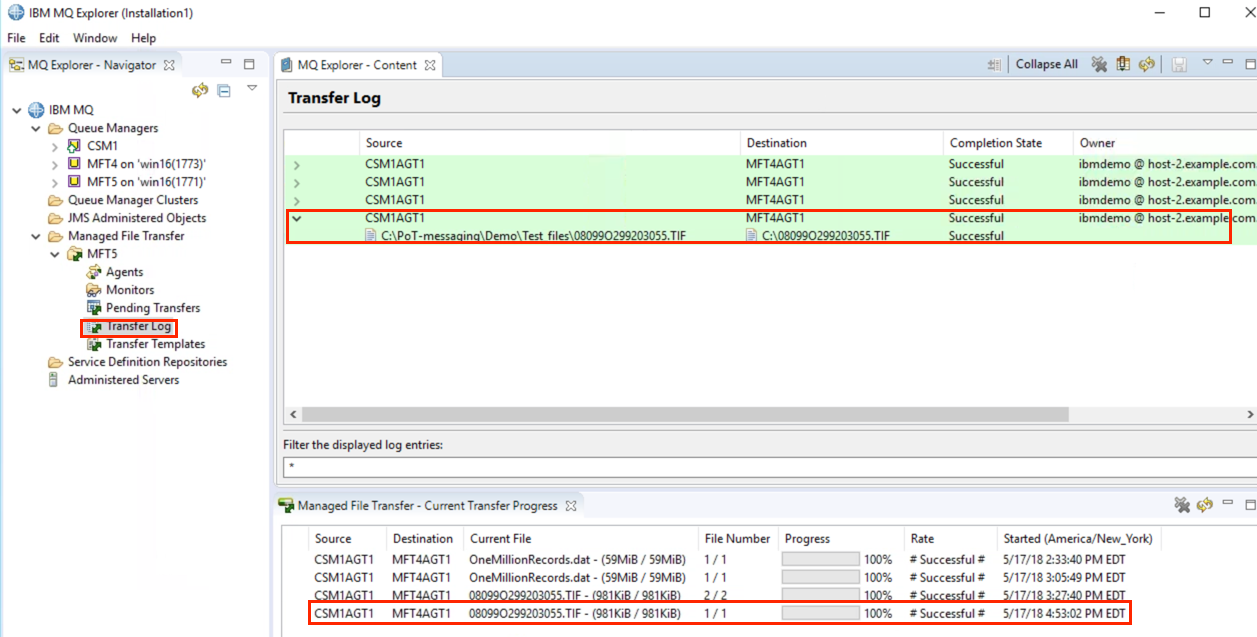Refresh the Transfer Log content view

click(x=1147, y=64)
